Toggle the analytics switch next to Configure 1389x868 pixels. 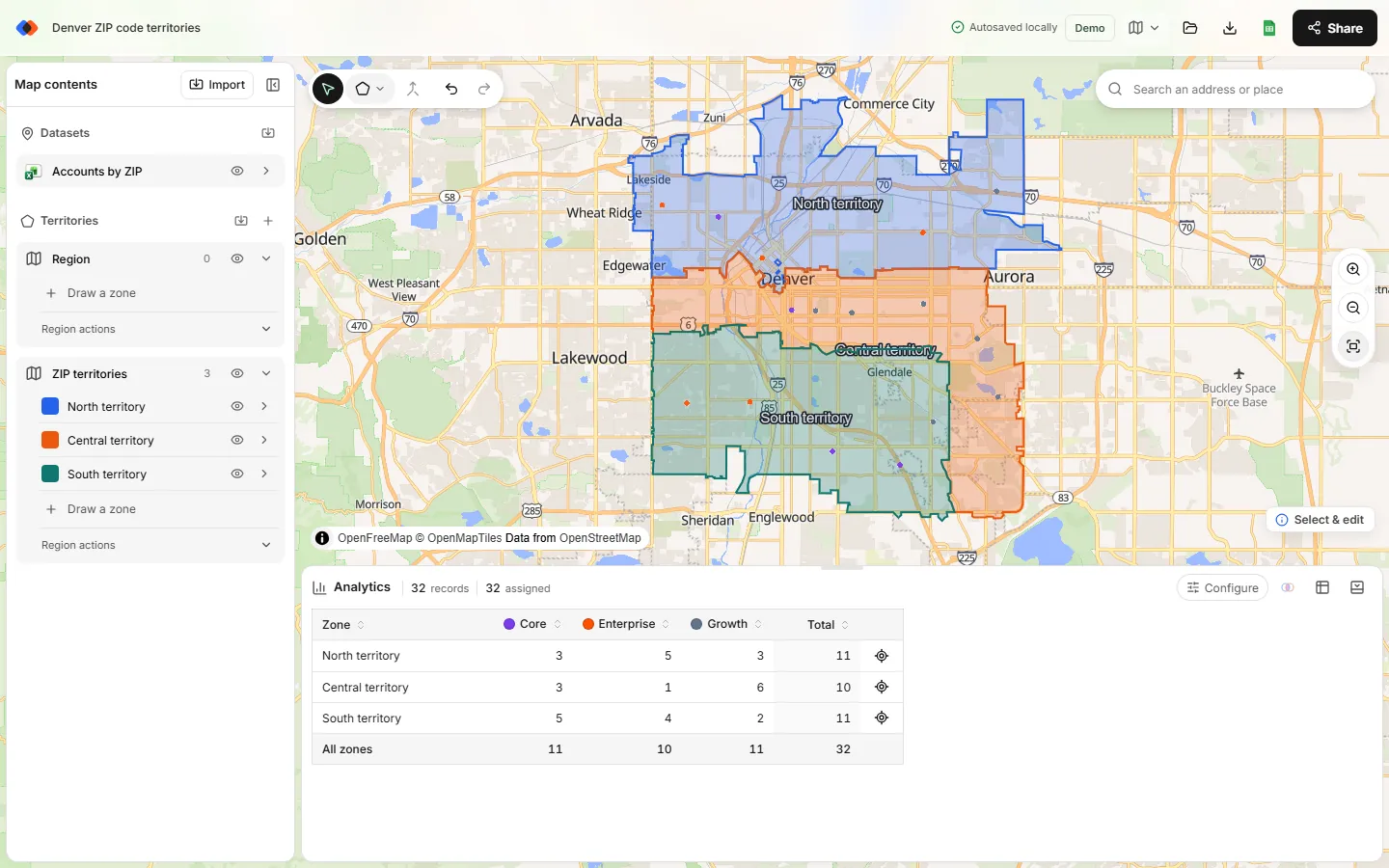1288,587
